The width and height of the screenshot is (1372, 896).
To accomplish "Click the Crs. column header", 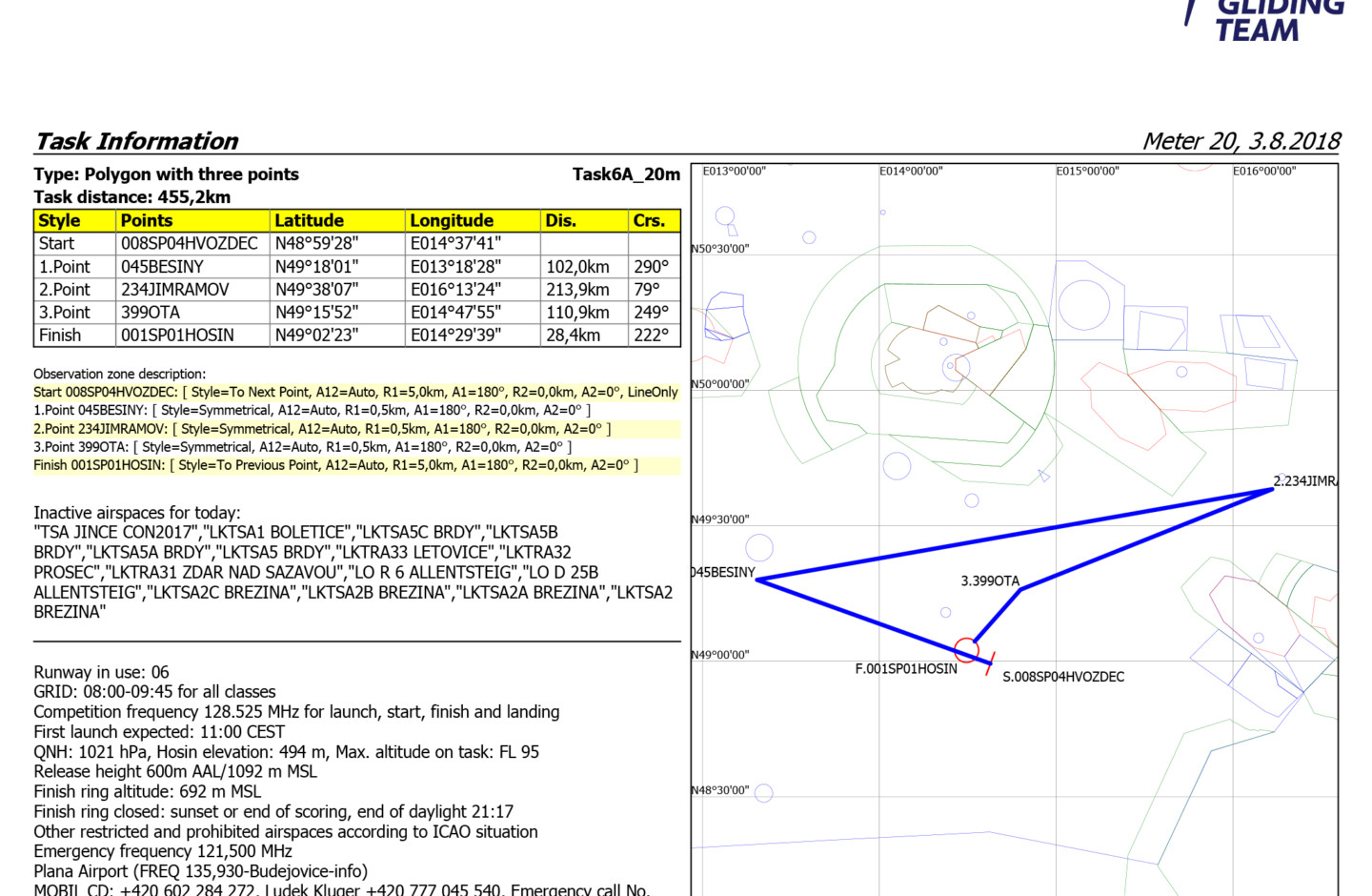I will (x=649, y=220).
